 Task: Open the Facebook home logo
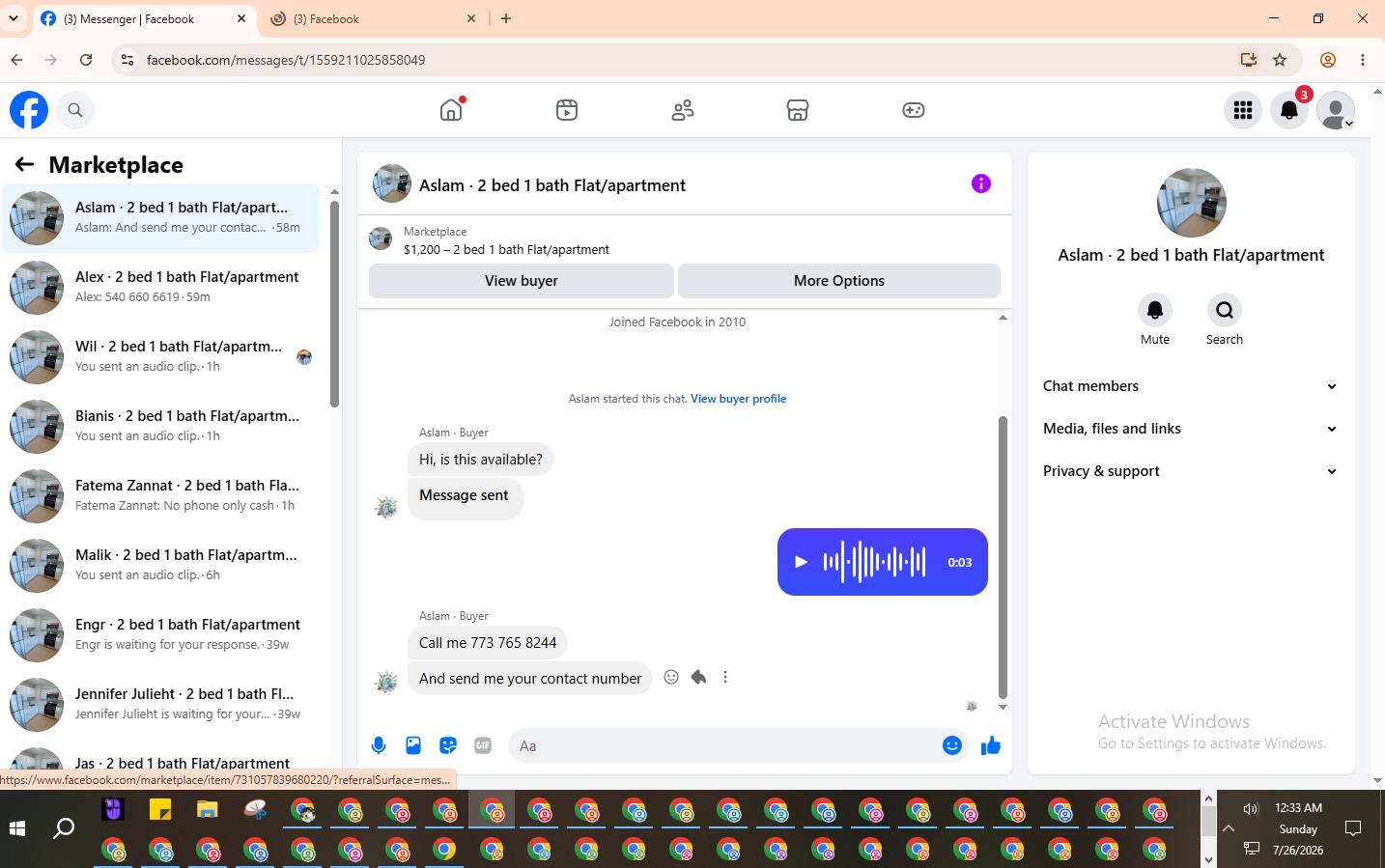click(x=29, y=110)
